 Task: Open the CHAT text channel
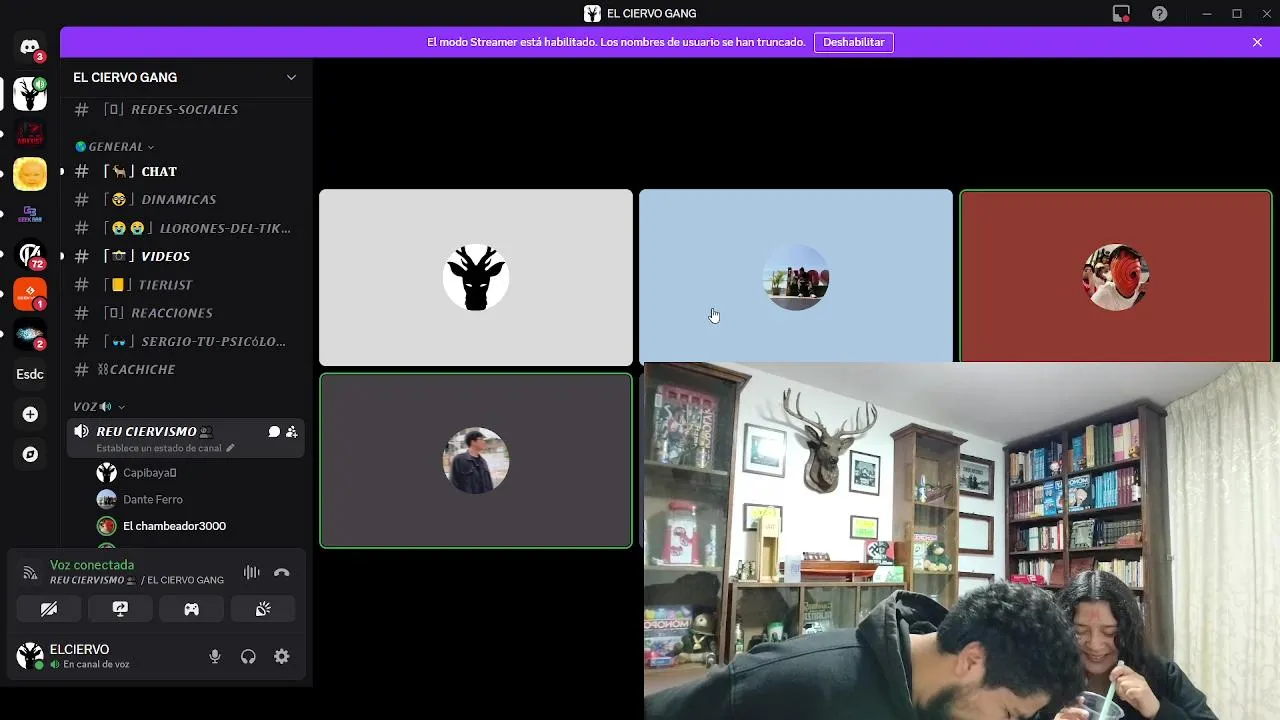[x=186, y=171]
